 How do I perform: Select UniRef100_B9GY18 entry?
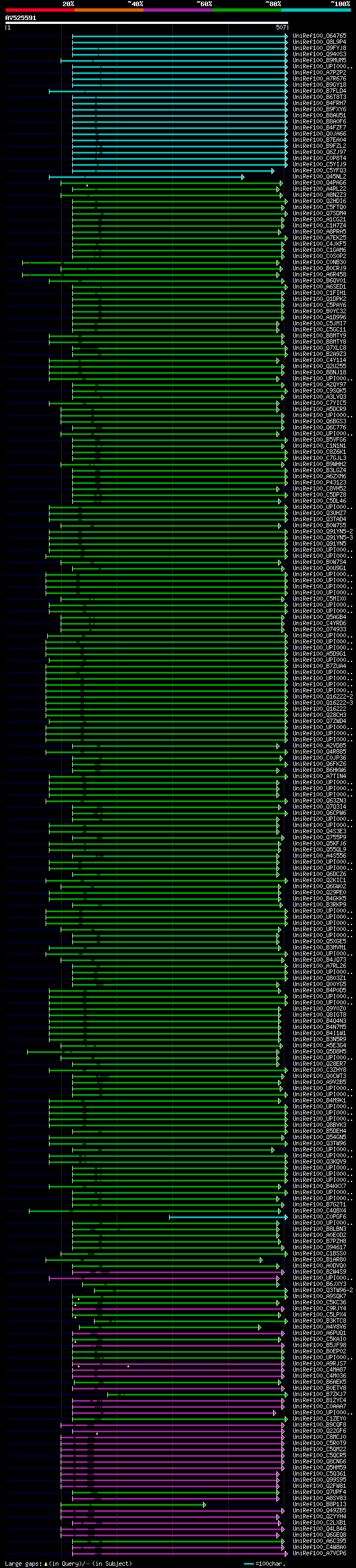(319, 85)
